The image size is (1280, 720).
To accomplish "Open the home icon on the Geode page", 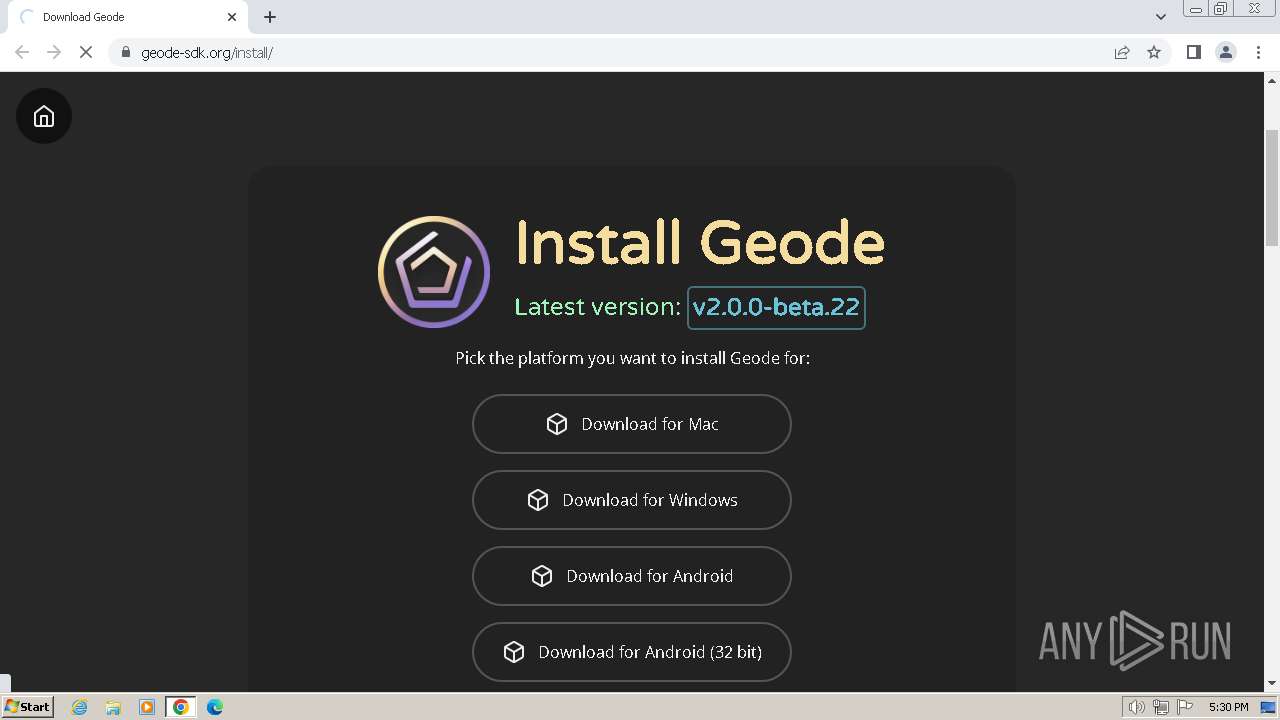I will click(x=44, y=116).
